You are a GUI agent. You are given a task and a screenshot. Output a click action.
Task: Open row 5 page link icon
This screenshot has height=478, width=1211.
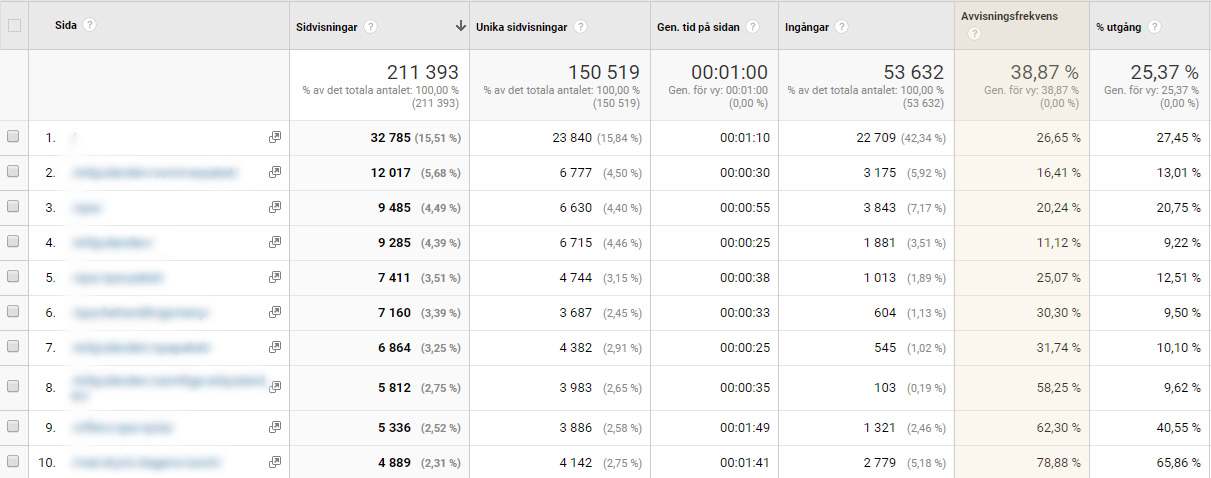tap(275, 278)
